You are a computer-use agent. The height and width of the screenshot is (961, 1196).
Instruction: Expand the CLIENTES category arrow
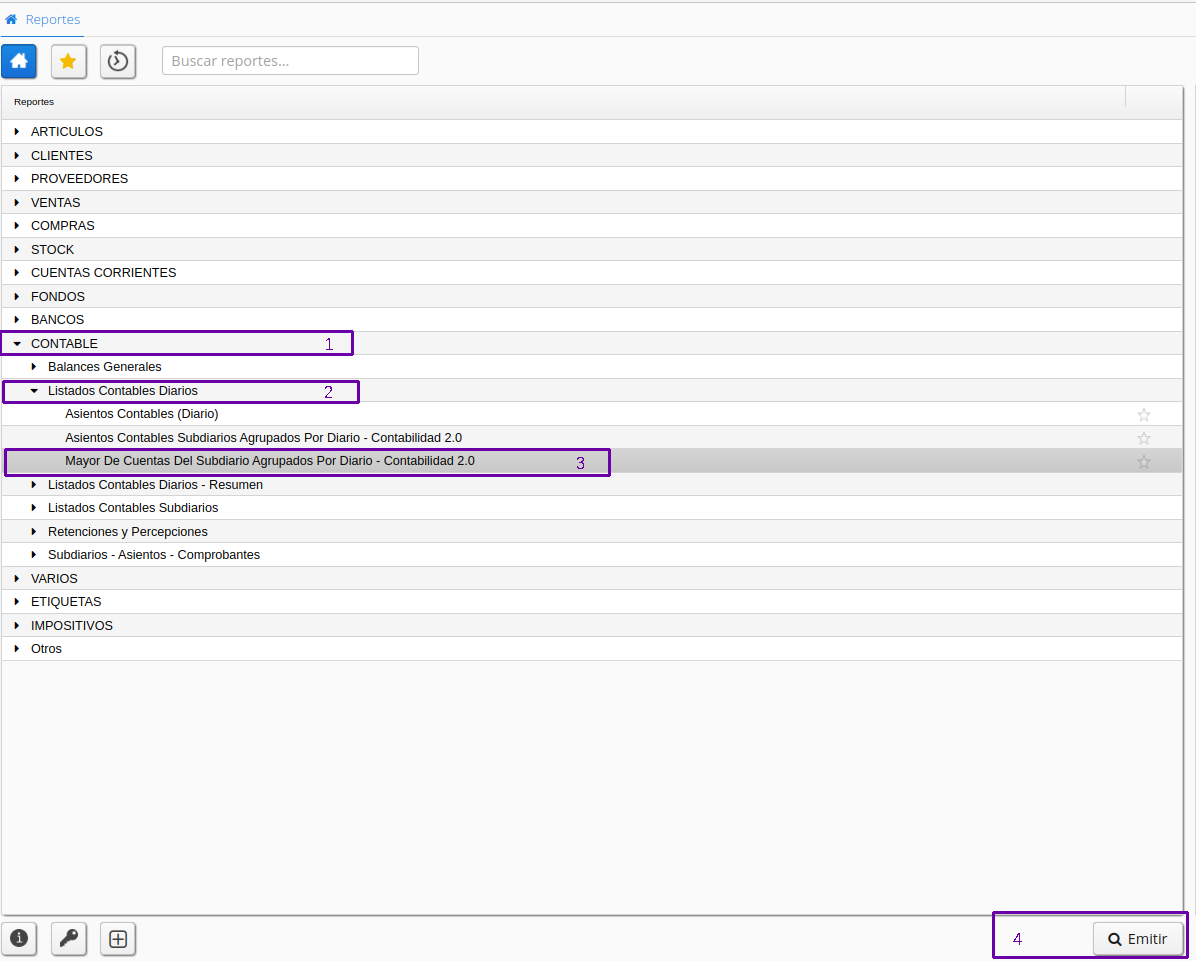tap(17, 156)
